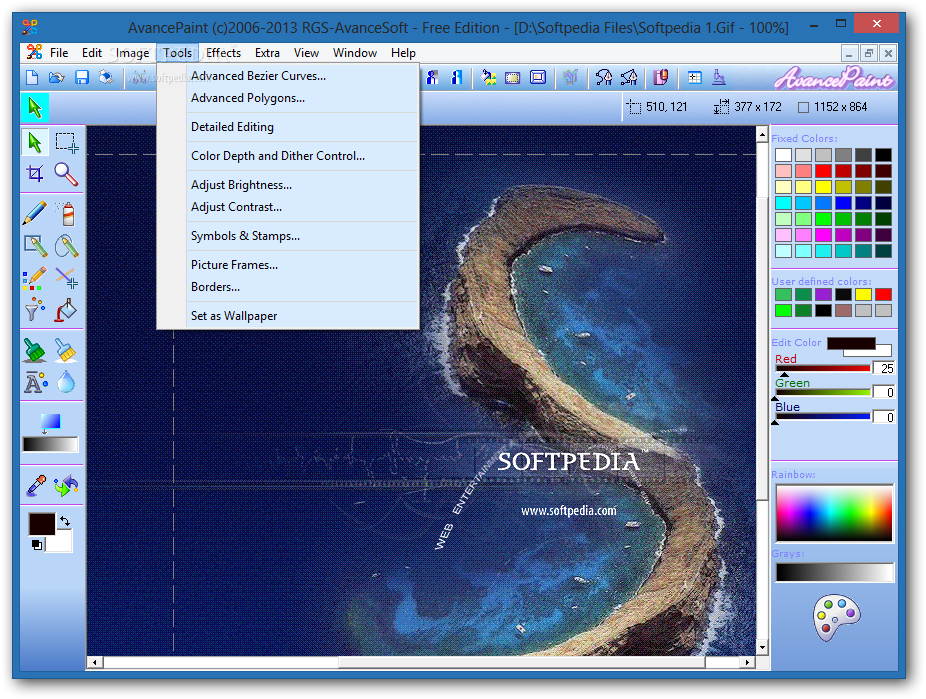Swap foreground and background colors

(65, 521)
